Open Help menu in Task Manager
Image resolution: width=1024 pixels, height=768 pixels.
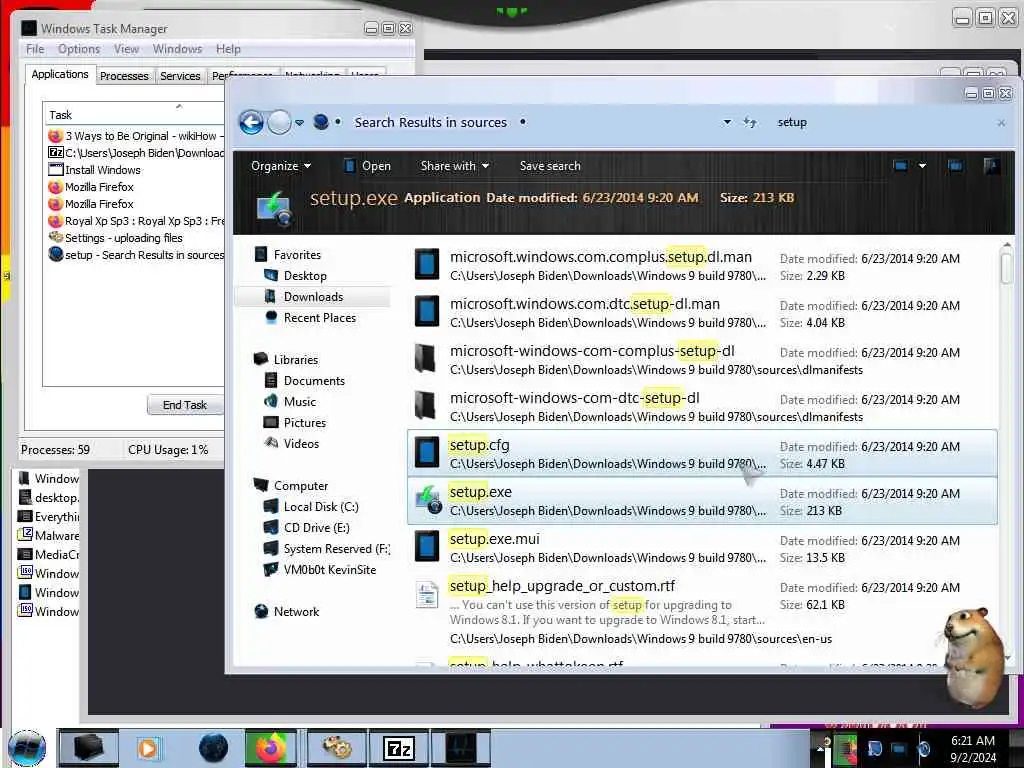coord(228,49)
